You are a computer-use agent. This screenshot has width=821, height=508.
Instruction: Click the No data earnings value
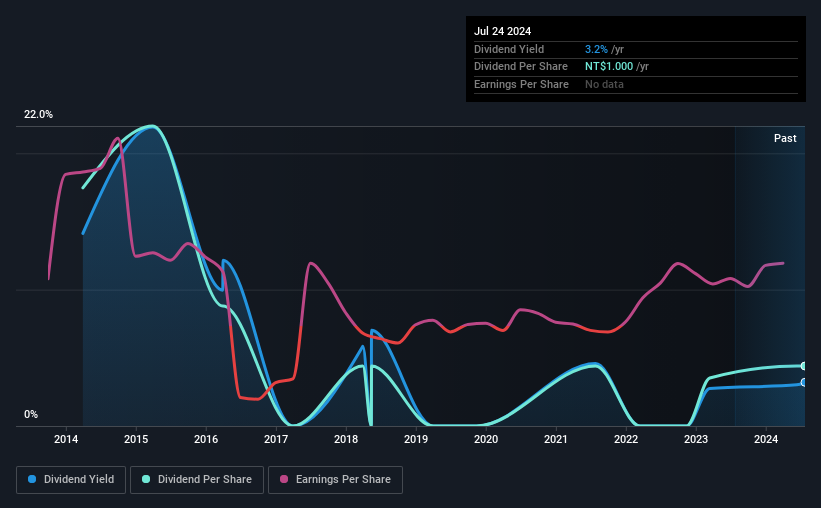604,84
